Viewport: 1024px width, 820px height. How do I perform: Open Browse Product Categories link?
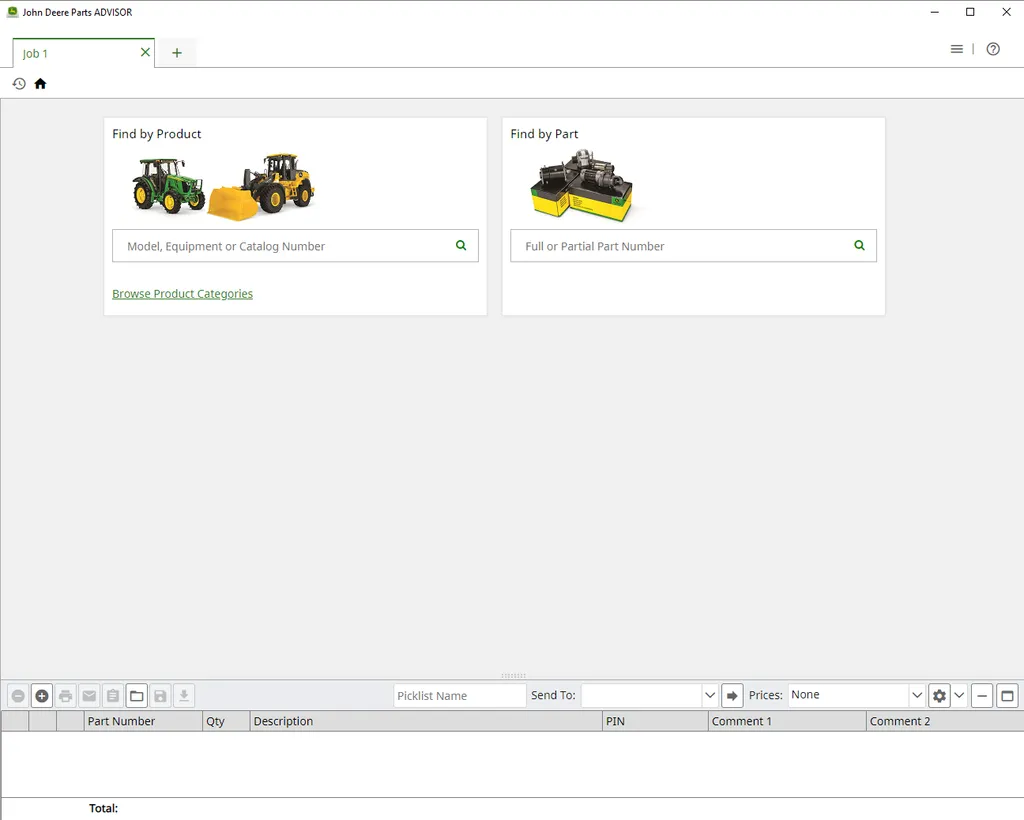182,294
